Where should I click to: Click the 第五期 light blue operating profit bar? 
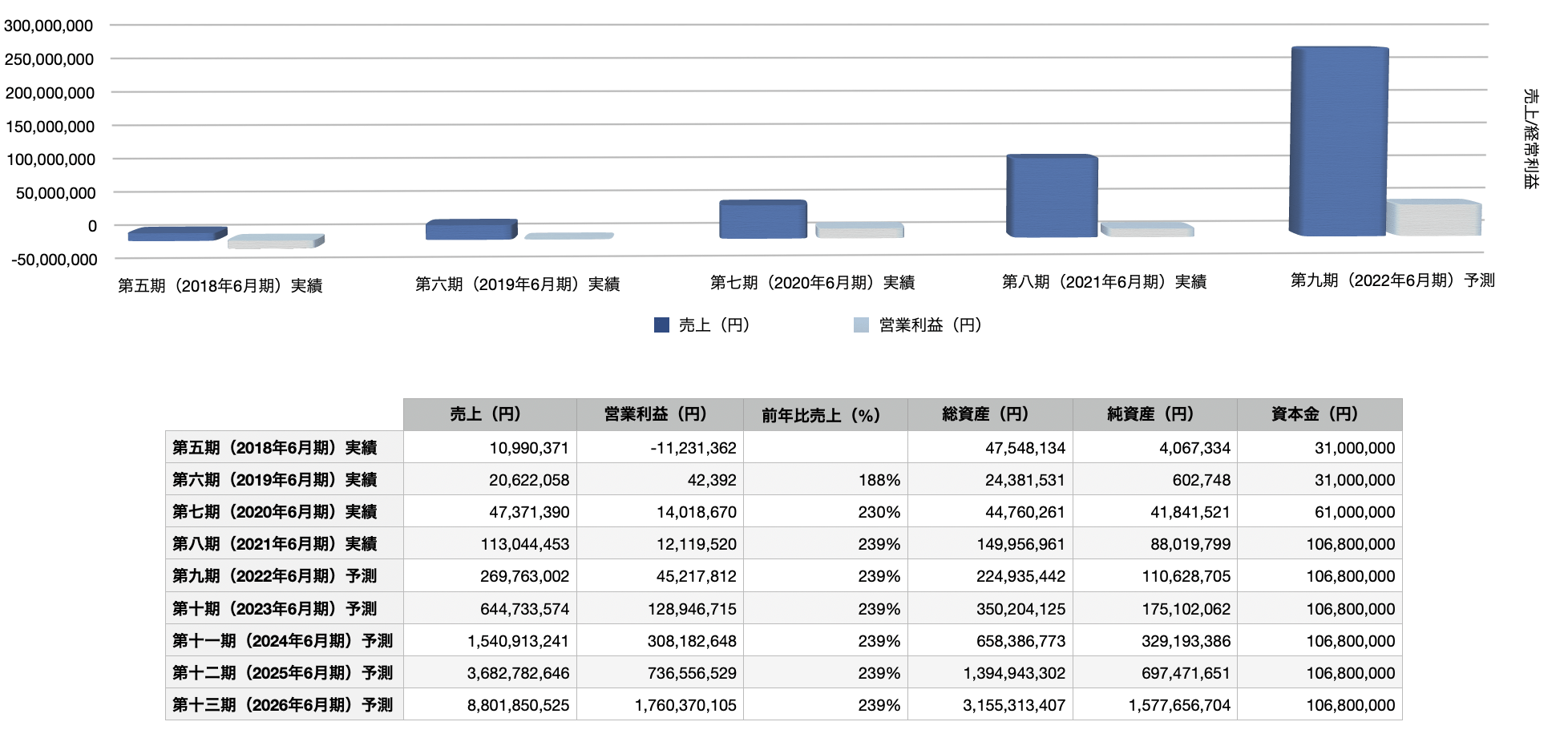tap(275, 241)
